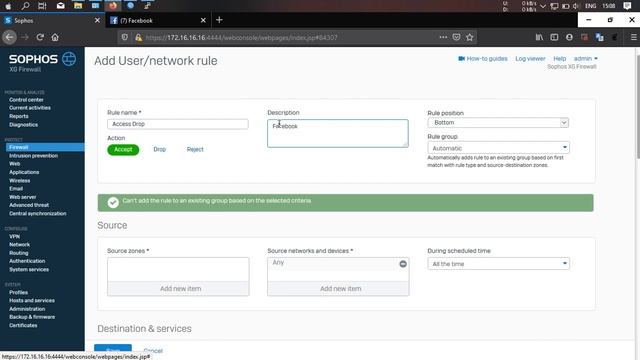Open Applications in sidebar

24,172
